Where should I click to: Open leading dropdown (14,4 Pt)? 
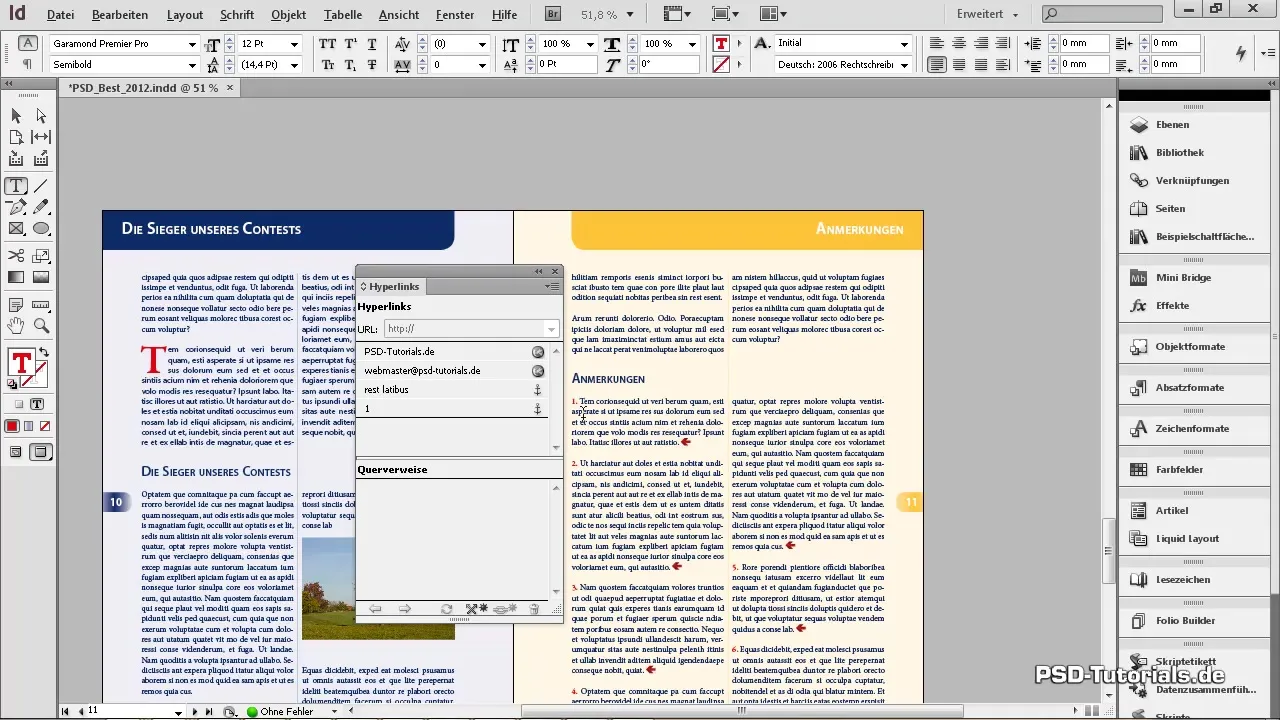click(294, 65)
